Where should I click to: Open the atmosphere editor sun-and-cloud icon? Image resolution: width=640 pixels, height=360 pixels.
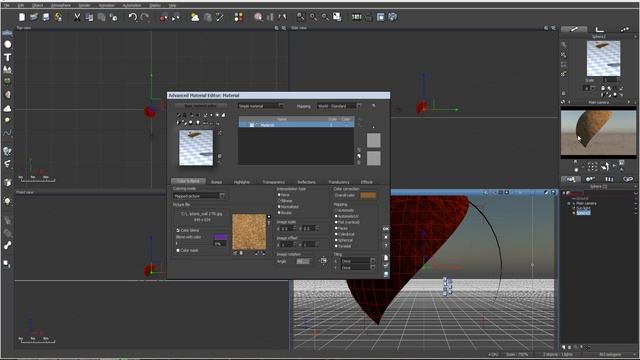(x=195, y=17)
